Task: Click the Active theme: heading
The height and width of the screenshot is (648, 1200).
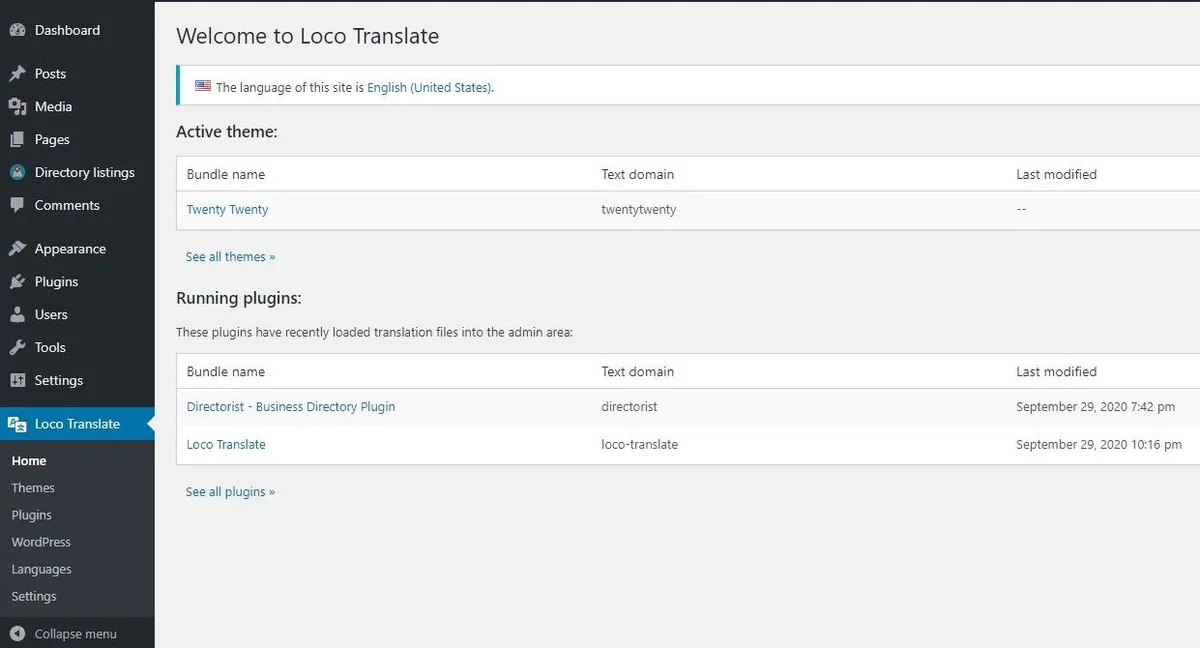Action: pyautogui.click(x=227, y=132)
